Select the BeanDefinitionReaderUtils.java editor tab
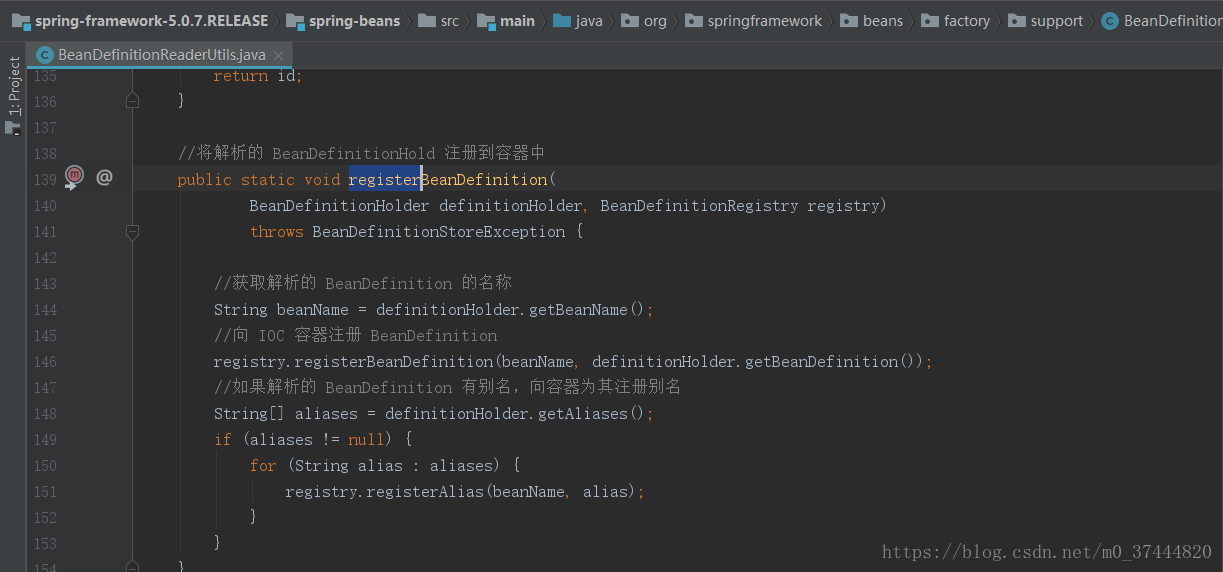 tap(160, 55)
